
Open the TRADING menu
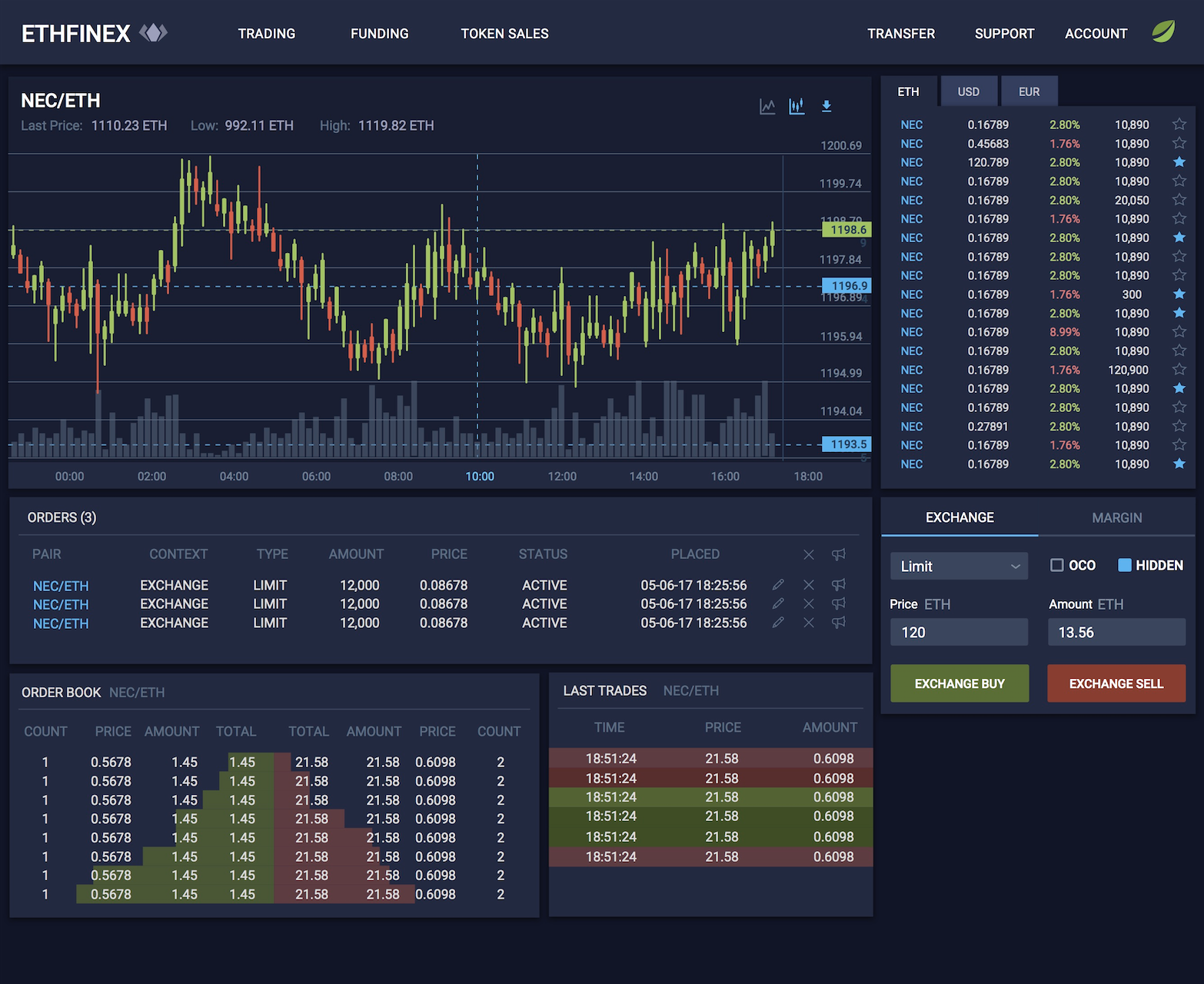tap(267, 34)
